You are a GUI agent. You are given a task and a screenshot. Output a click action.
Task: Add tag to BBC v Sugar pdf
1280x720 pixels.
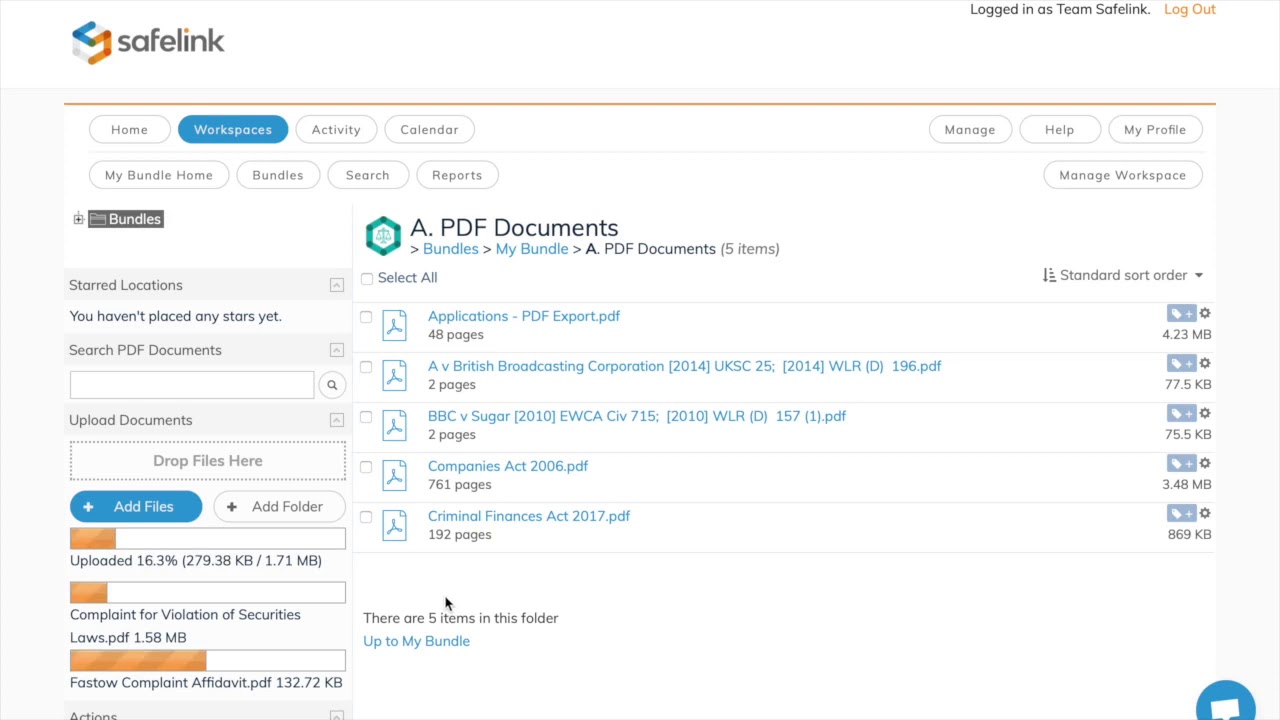[x=1181, y=414]
